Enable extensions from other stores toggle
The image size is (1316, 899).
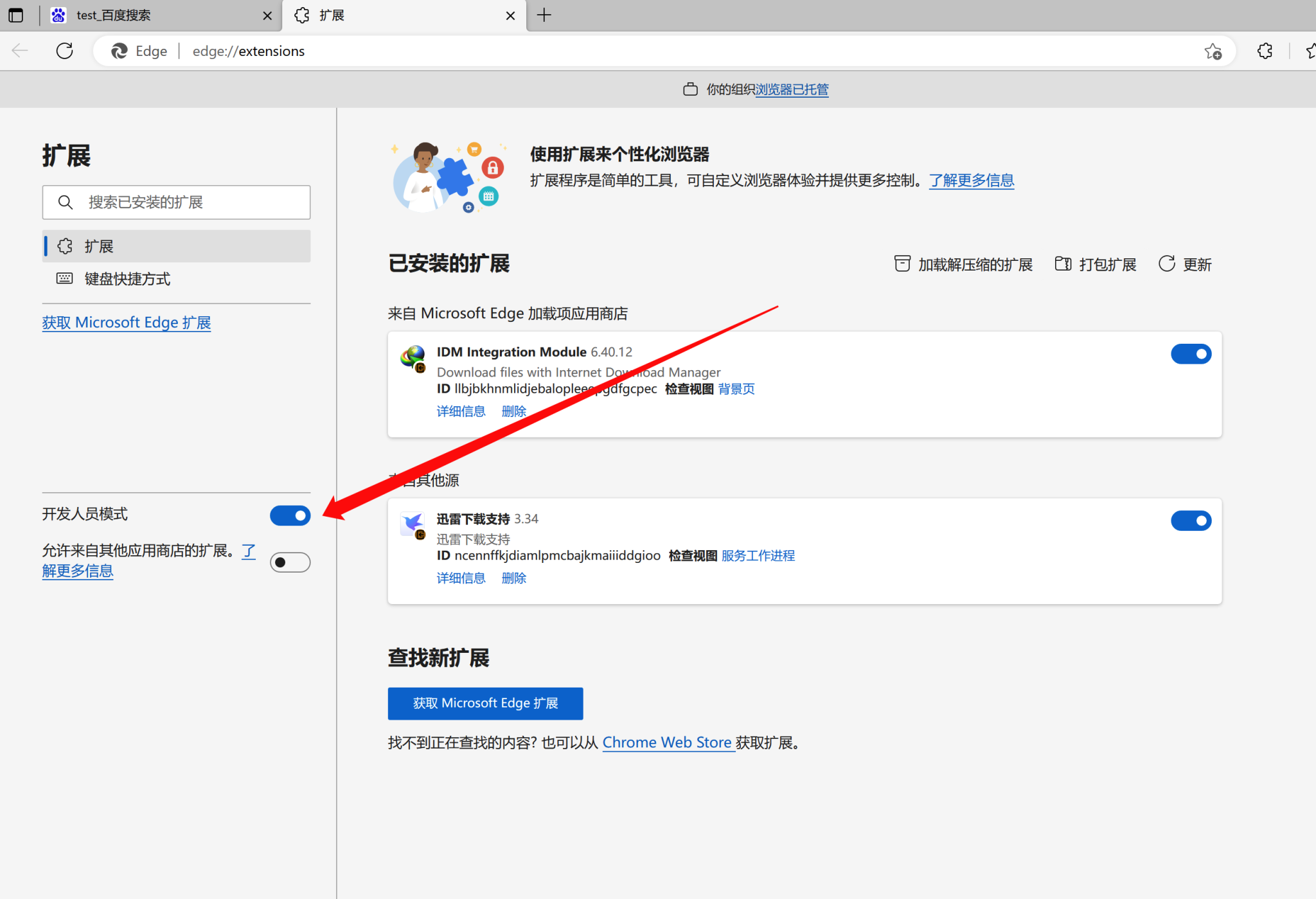290,562
